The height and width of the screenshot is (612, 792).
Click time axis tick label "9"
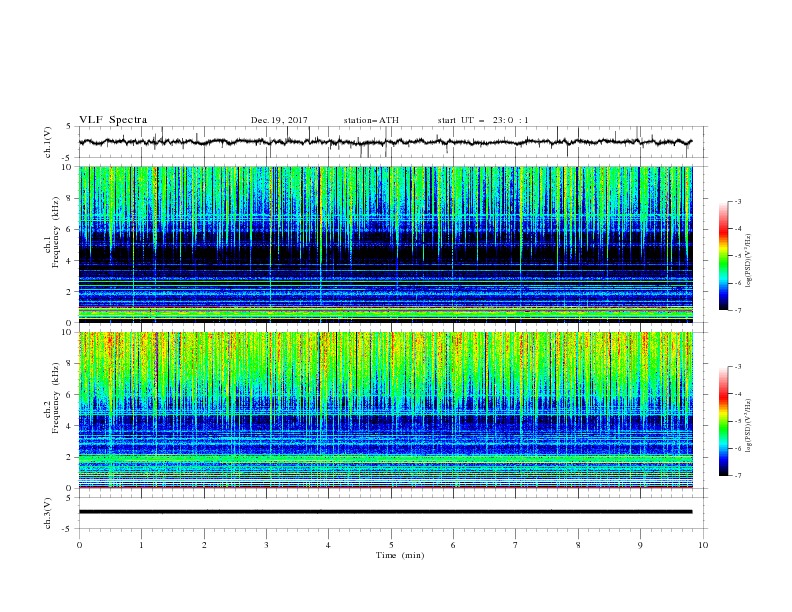click(640, 545)
